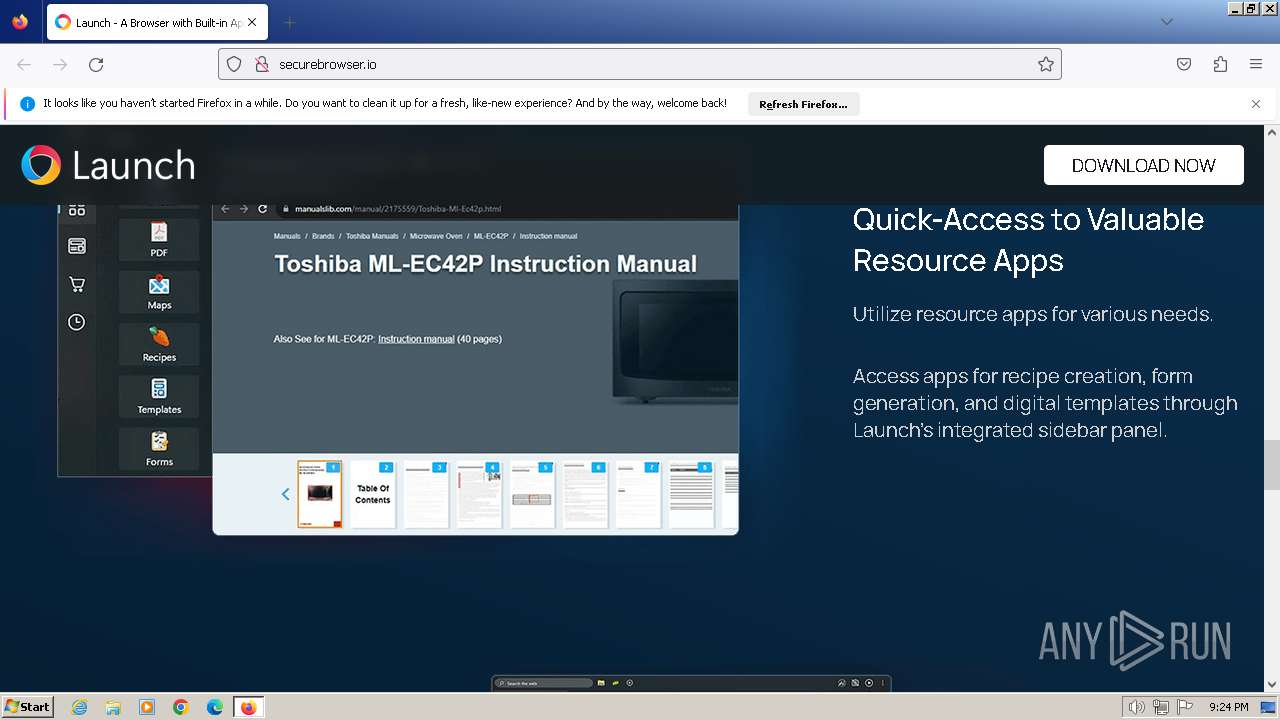Click the site security lock icon

[262, 64]
